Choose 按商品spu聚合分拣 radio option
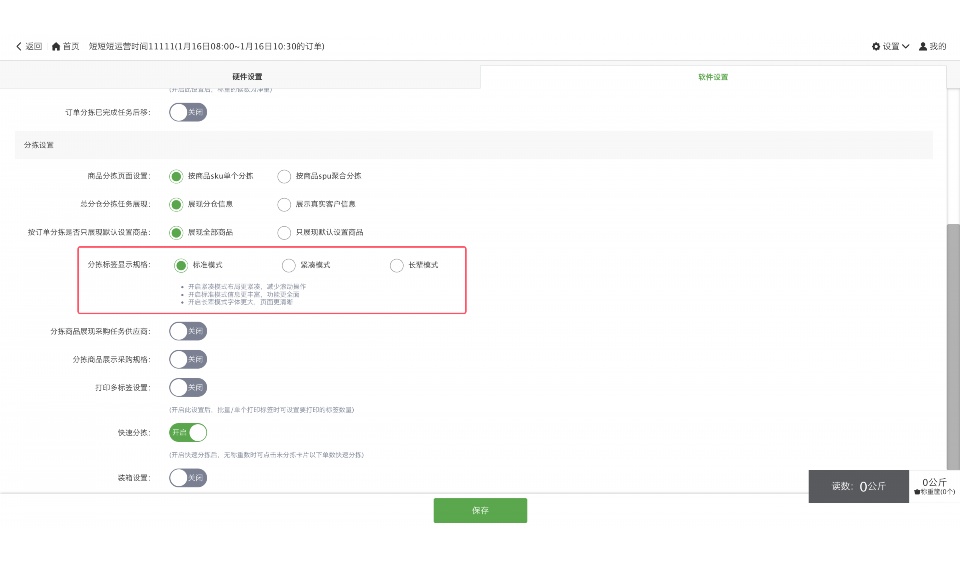This screenshot has width=960, height=561. tap(284, 176)
